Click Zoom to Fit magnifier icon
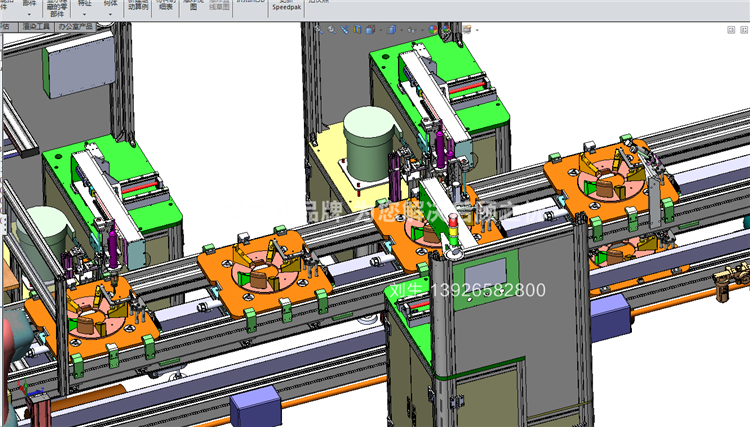The width and height of the screenshot is (750, 427). [x=318, y=30]
